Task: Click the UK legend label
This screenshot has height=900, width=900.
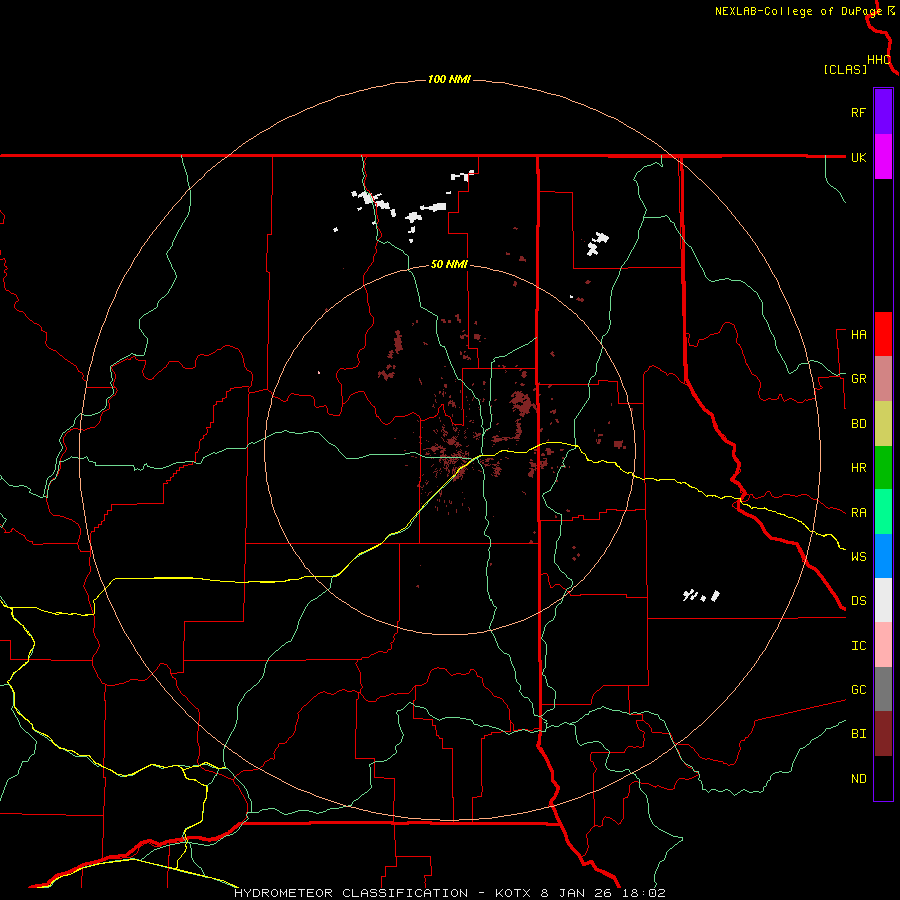Action: 858,157
